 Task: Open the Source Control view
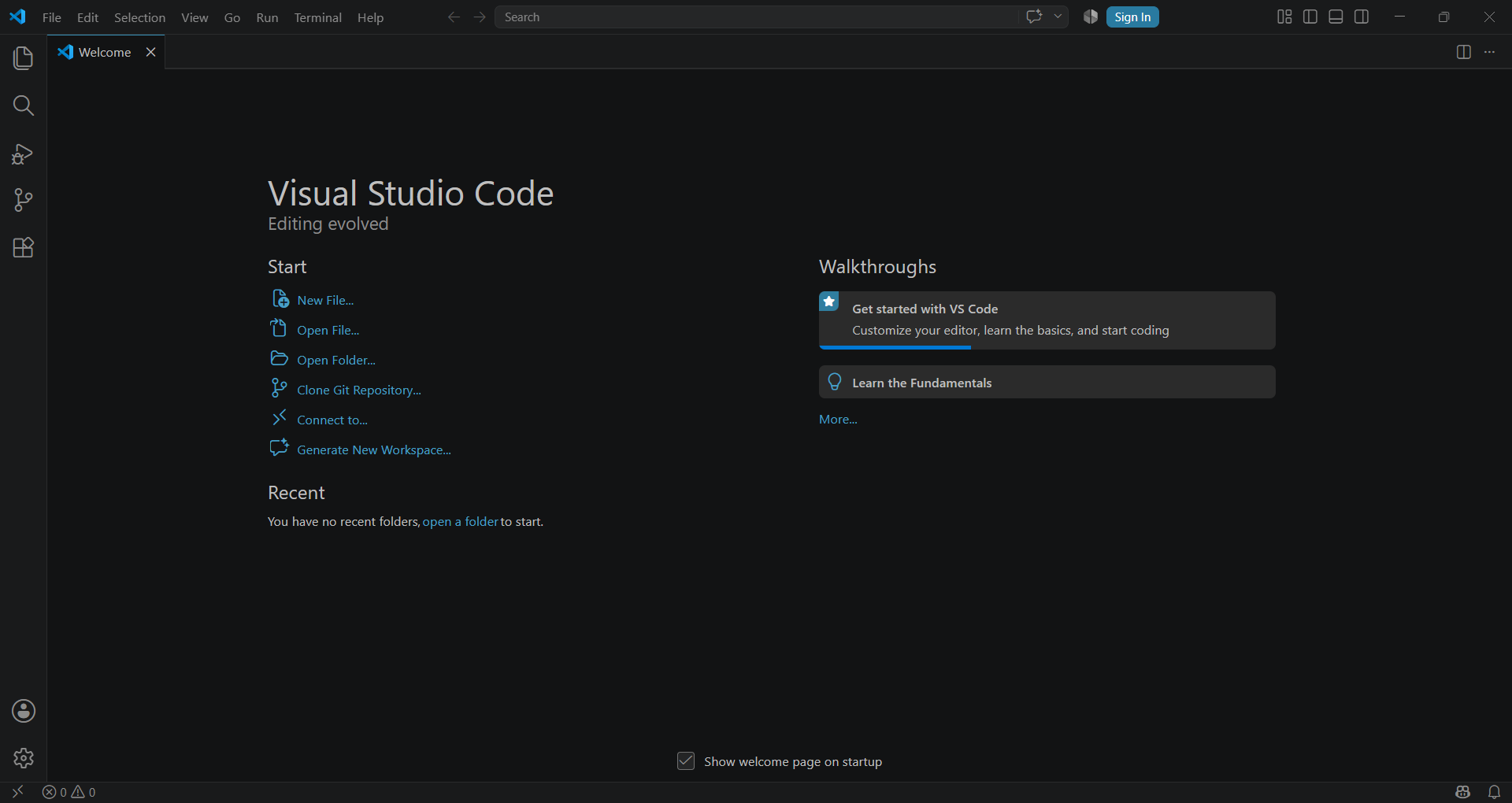pos(24,200)
